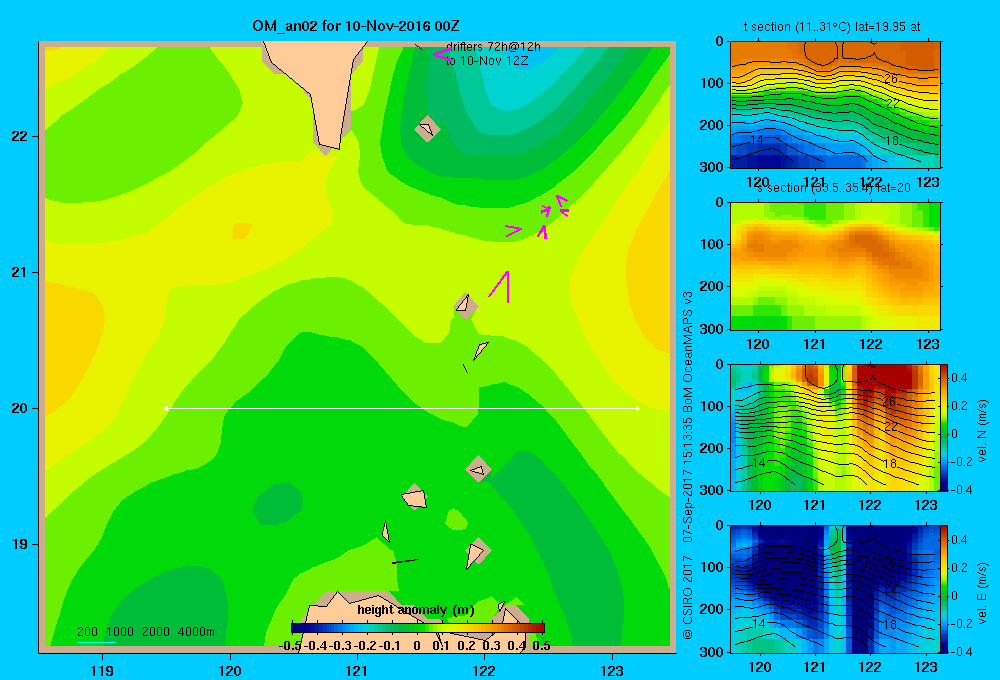
Task: Click longitude label 119 on main map
Action: (102, 670)
